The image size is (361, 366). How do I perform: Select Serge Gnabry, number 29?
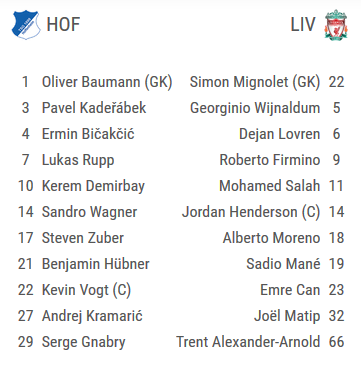point(84,342)
